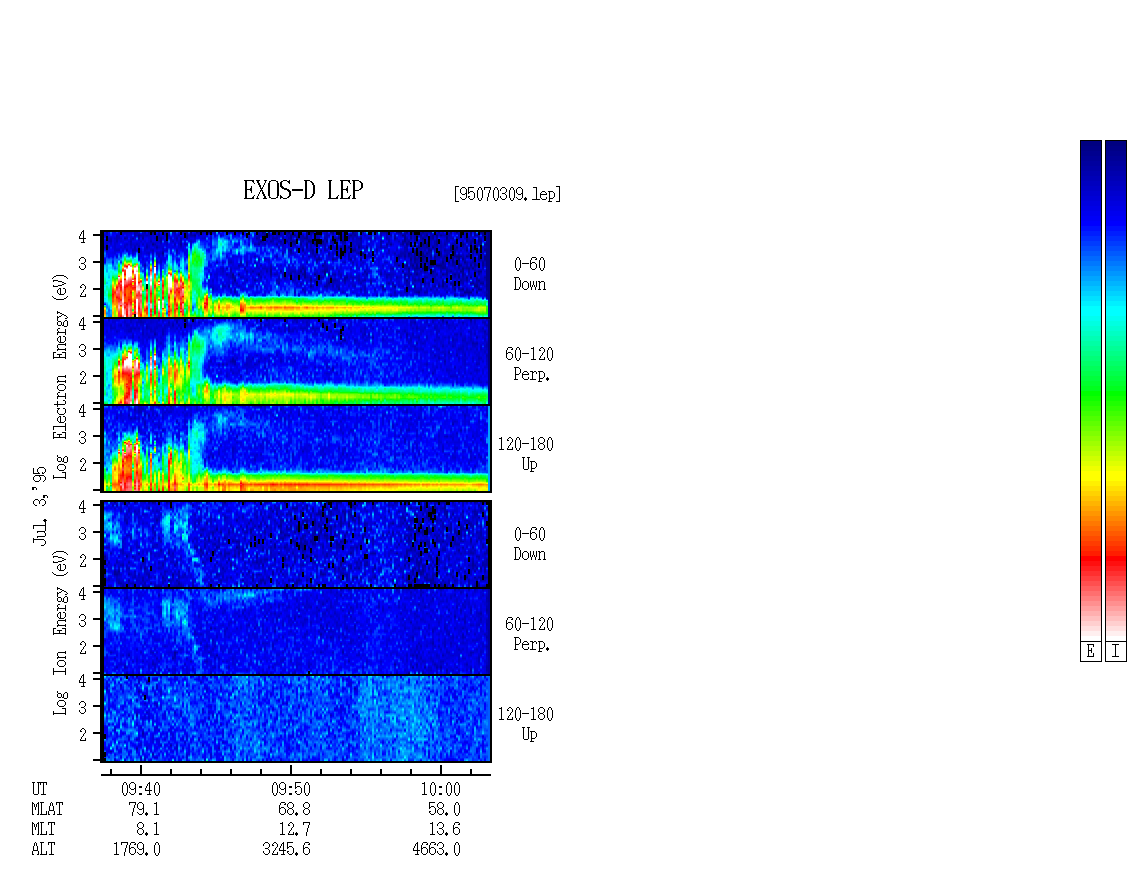Click the MLT value 8.1
Viewport: 1130px width, 875px height.
[148, 830]
